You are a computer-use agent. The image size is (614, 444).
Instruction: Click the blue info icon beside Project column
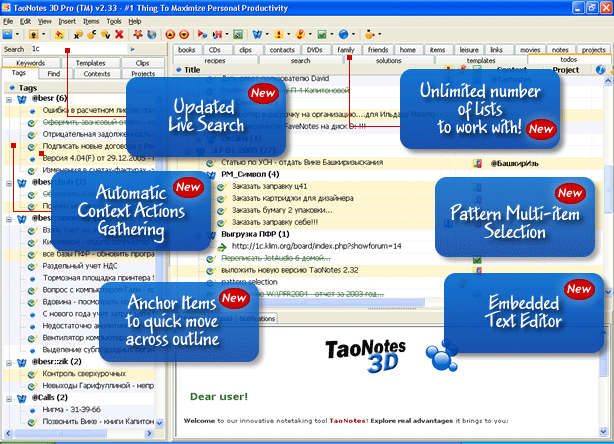[x=600, y=70]
